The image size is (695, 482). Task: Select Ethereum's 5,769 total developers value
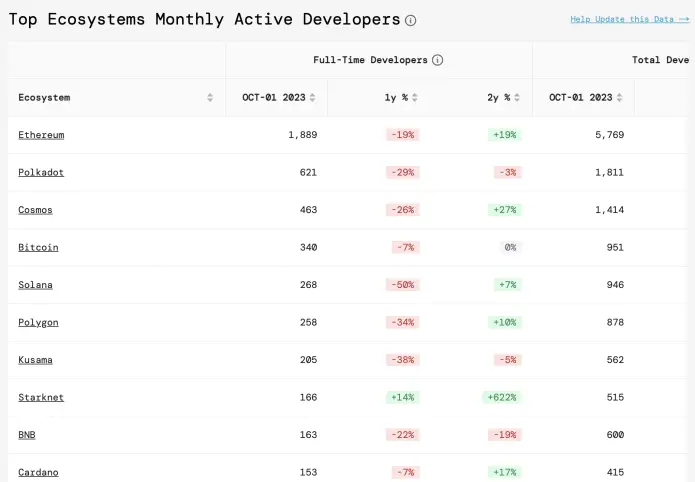609,135
